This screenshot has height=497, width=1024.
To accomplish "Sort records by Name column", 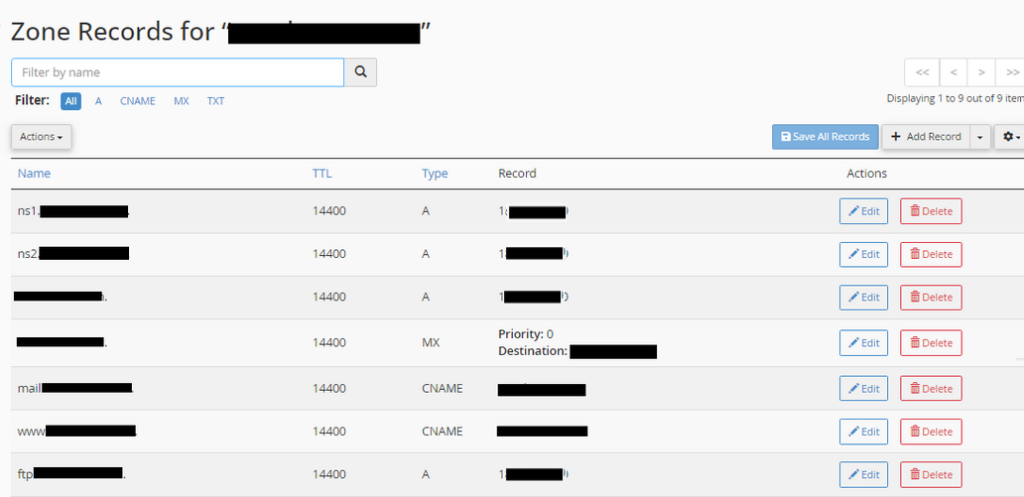I will (34, 173).
